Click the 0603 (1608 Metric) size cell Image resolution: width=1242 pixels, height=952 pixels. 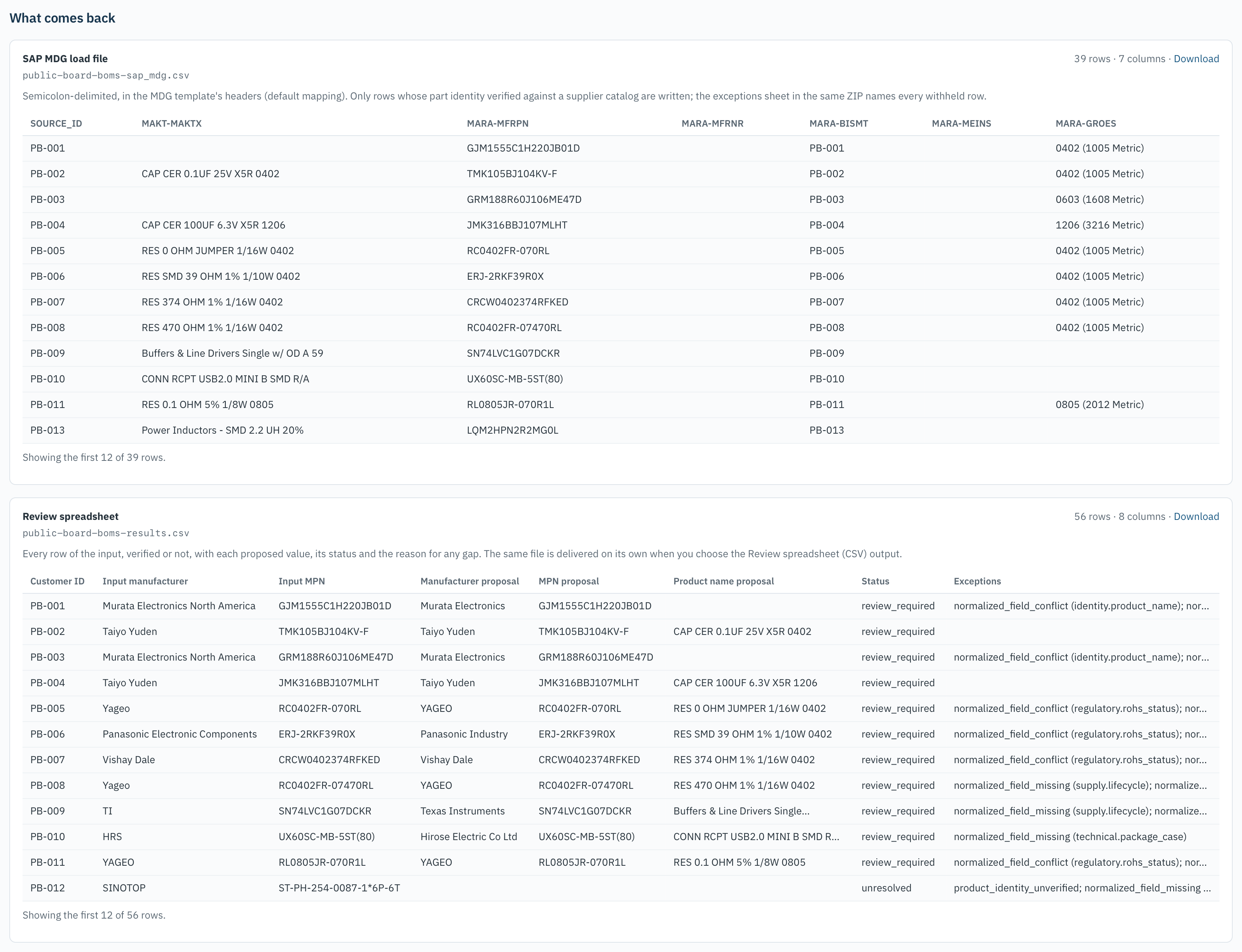[x=1099, y=199]
